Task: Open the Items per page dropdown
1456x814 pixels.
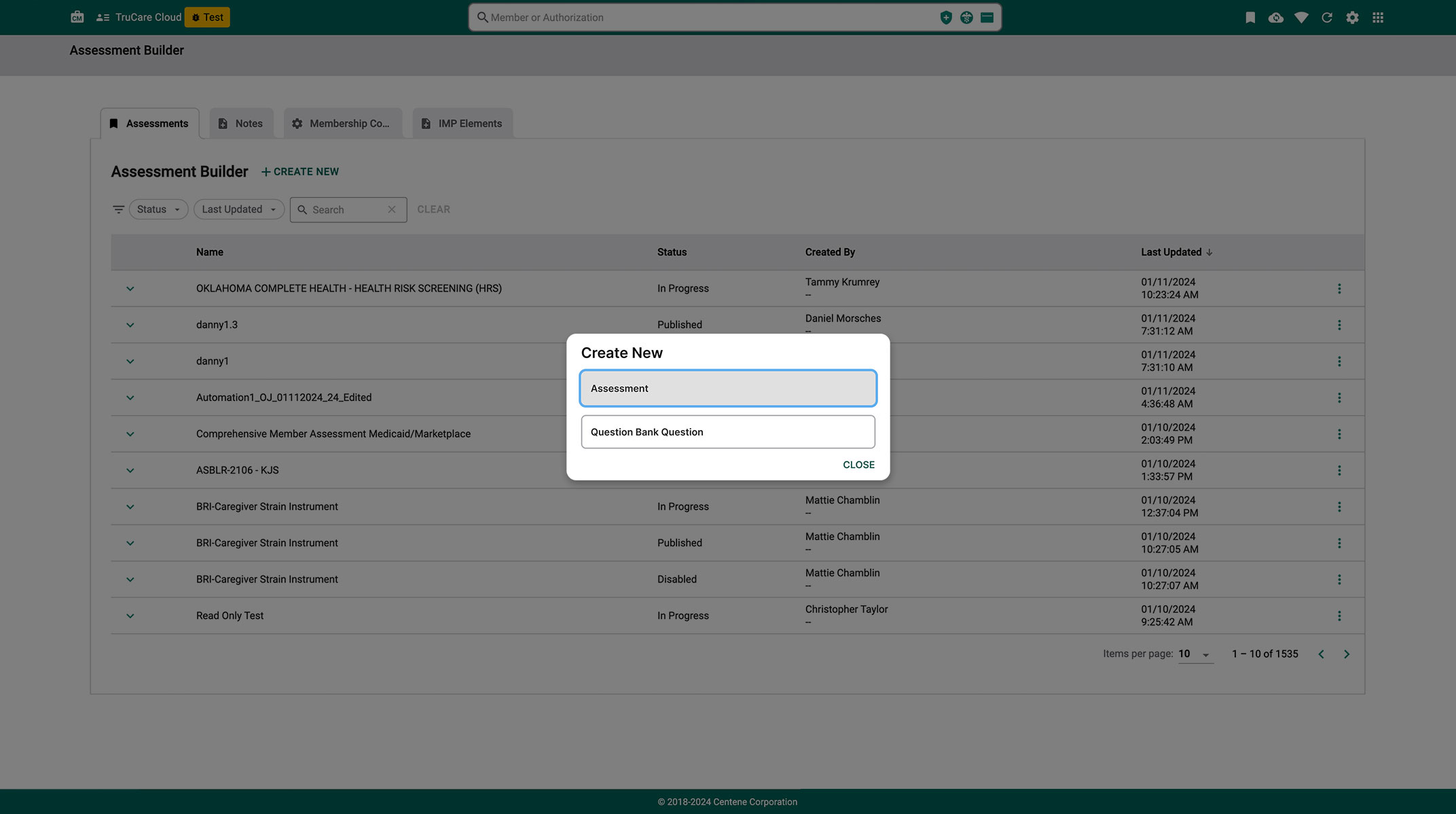Action: click(1195, 654)
